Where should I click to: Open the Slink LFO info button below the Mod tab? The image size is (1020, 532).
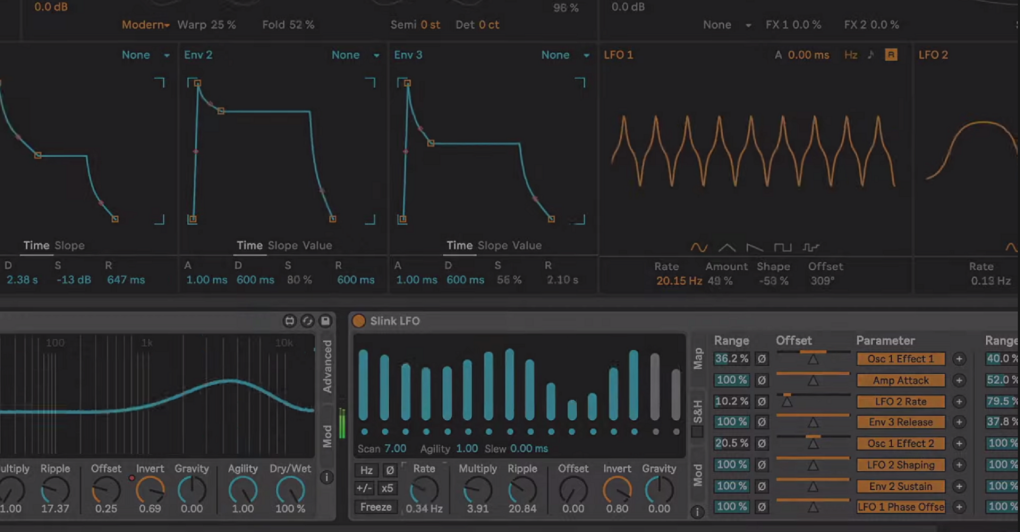click(697, 512)
